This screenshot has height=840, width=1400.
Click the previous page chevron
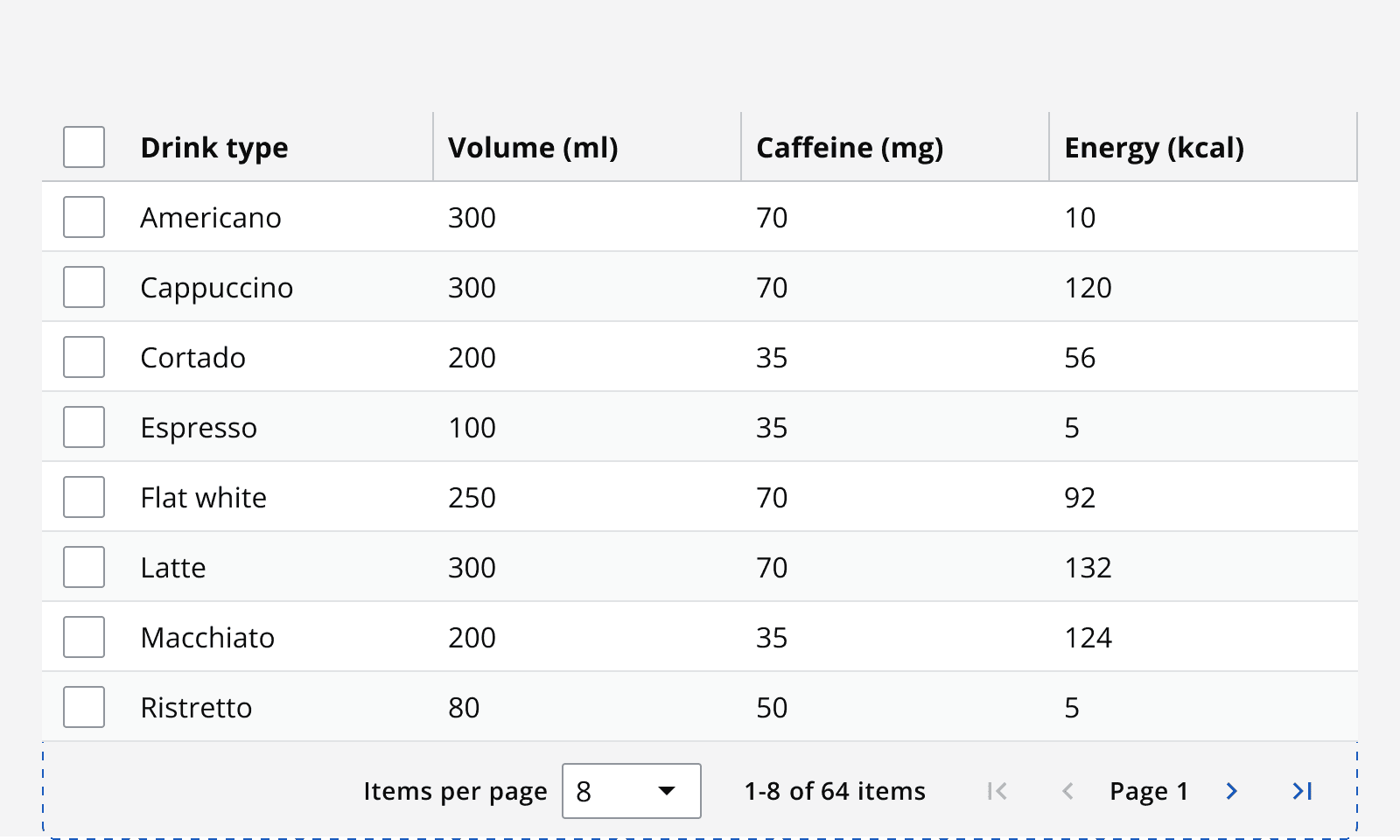point(1068,791)
